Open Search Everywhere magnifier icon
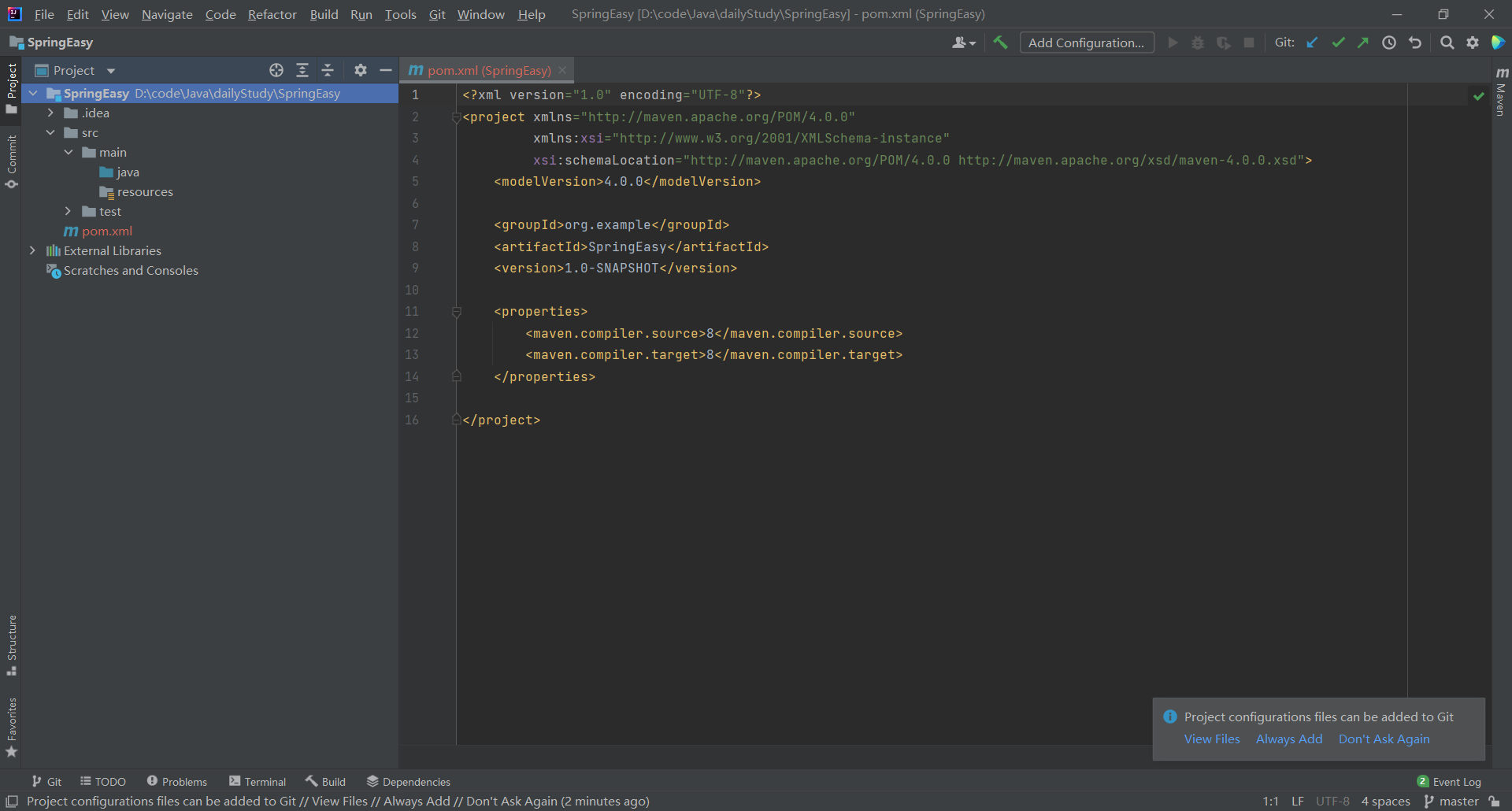The width and height of the screenshot is (1512, 811). 1447,43
